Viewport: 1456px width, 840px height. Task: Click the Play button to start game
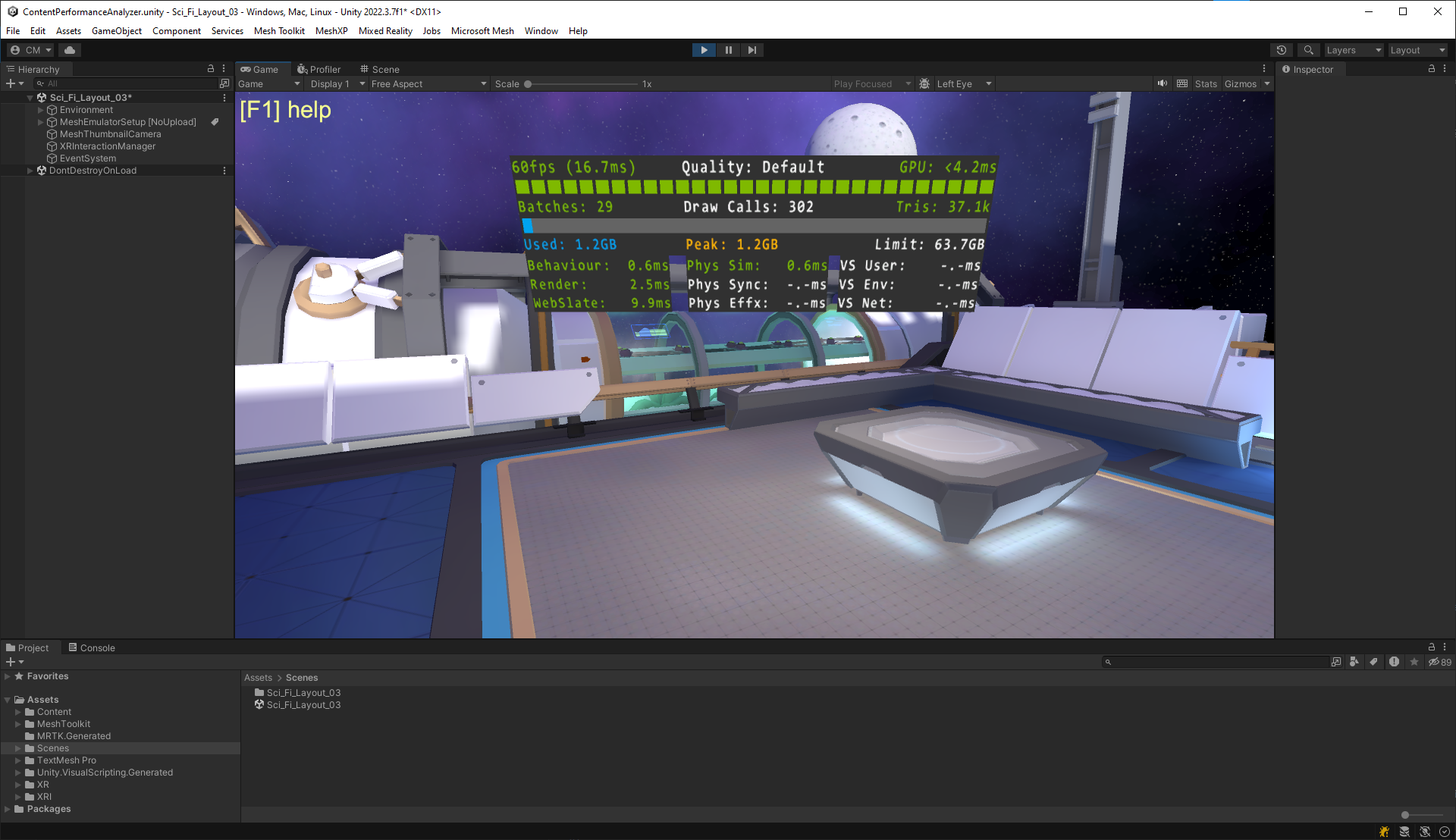point(704,49)
